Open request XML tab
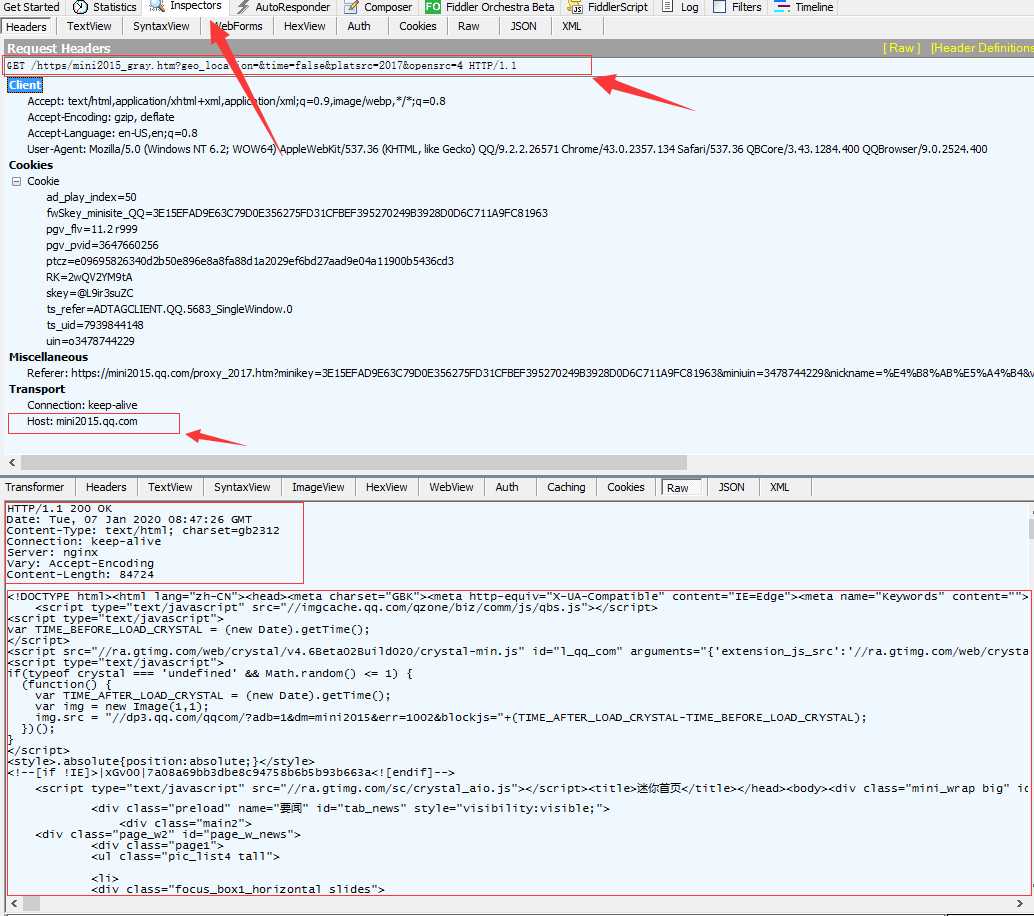This screenshot has width=1034, height=916. pyautogui.click(x=571, y=26)
